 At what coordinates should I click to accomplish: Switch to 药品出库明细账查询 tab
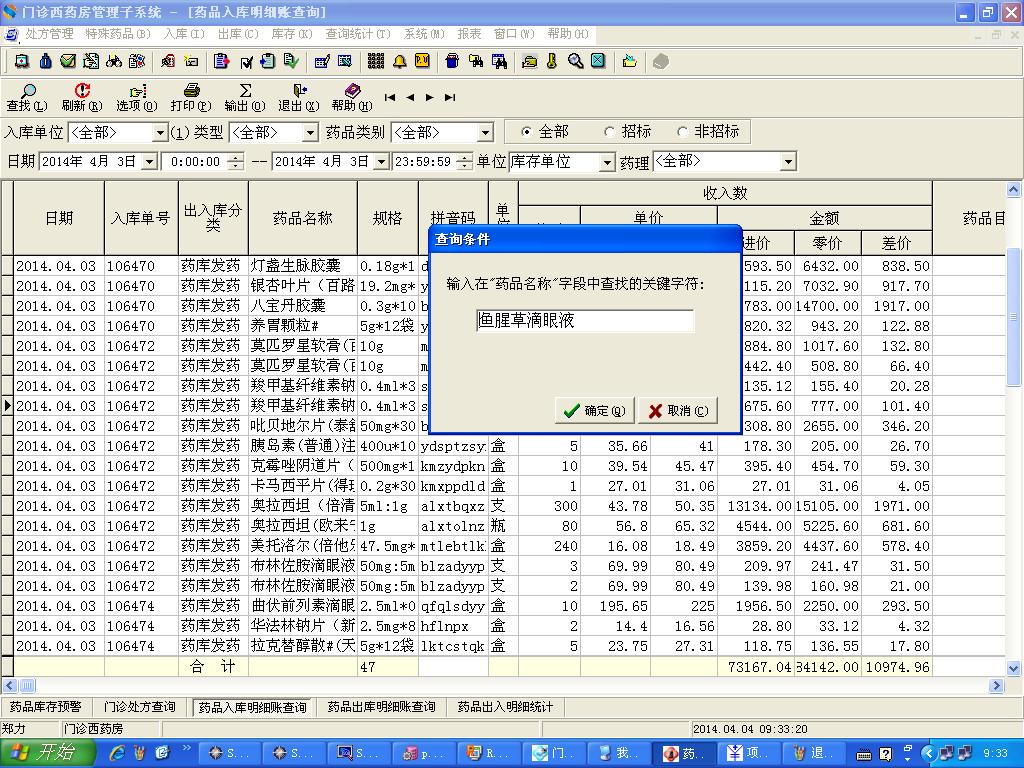pos(381,707)
